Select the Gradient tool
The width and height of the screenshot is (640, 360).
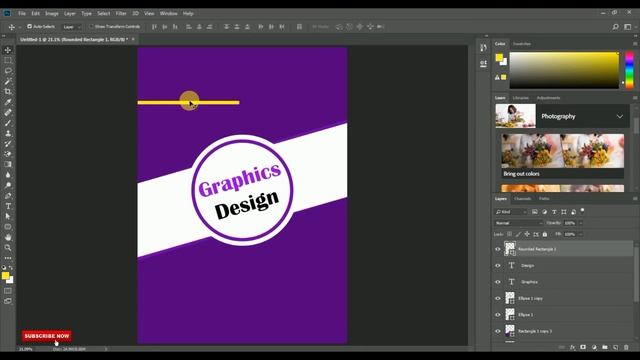8,164
